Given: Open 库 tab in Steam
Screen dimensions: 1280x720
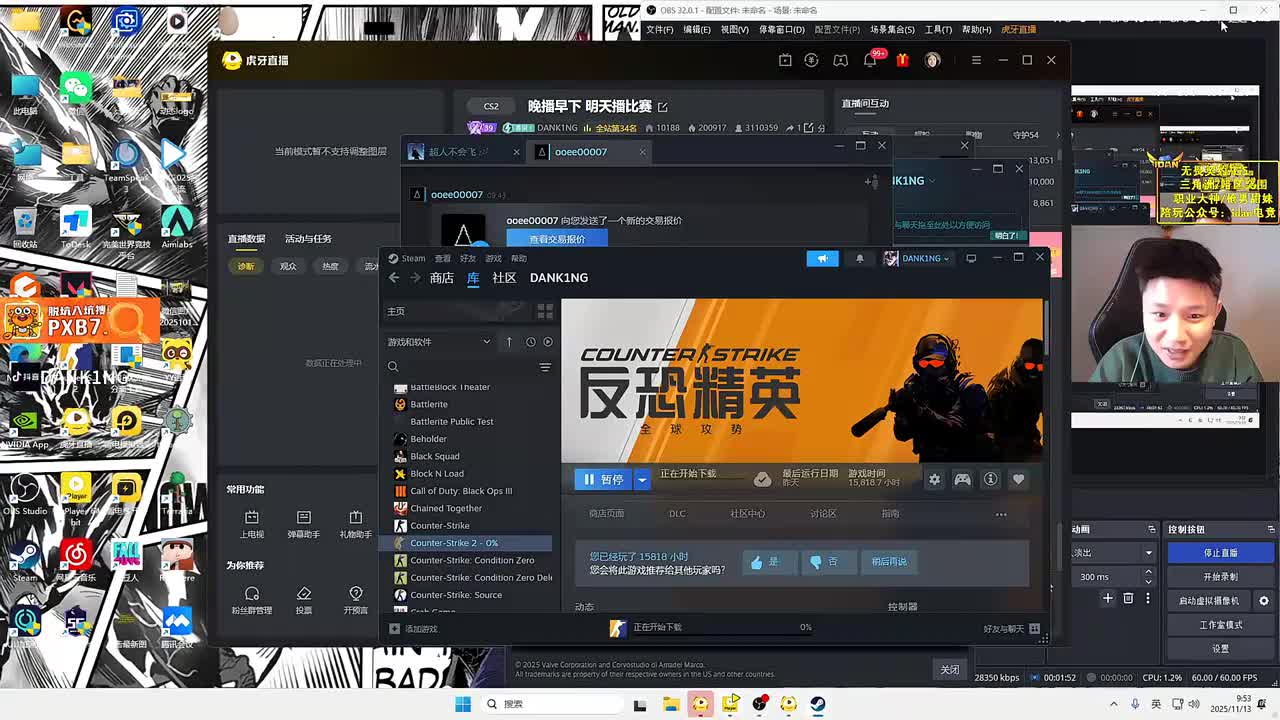Looking at the screenshot, I should [473, 278].
